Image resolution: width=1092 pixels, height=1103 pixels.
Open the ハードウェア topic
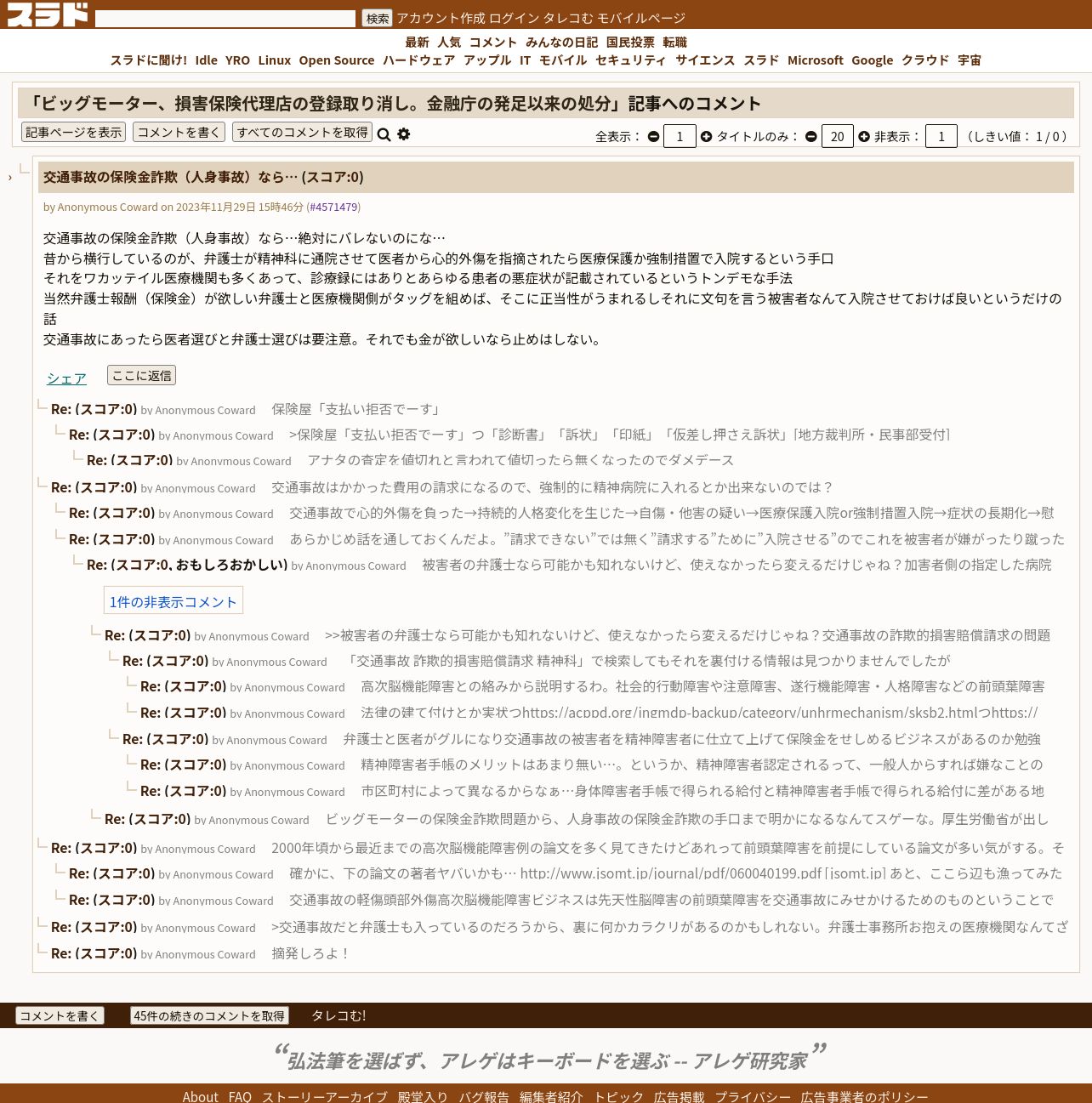(x=418, y=60)
